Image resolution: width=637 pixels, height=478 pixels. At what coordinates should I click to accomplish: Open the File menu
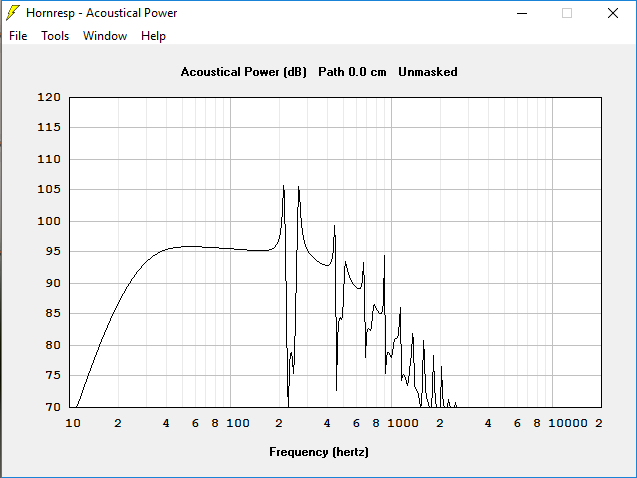point(18,36)
